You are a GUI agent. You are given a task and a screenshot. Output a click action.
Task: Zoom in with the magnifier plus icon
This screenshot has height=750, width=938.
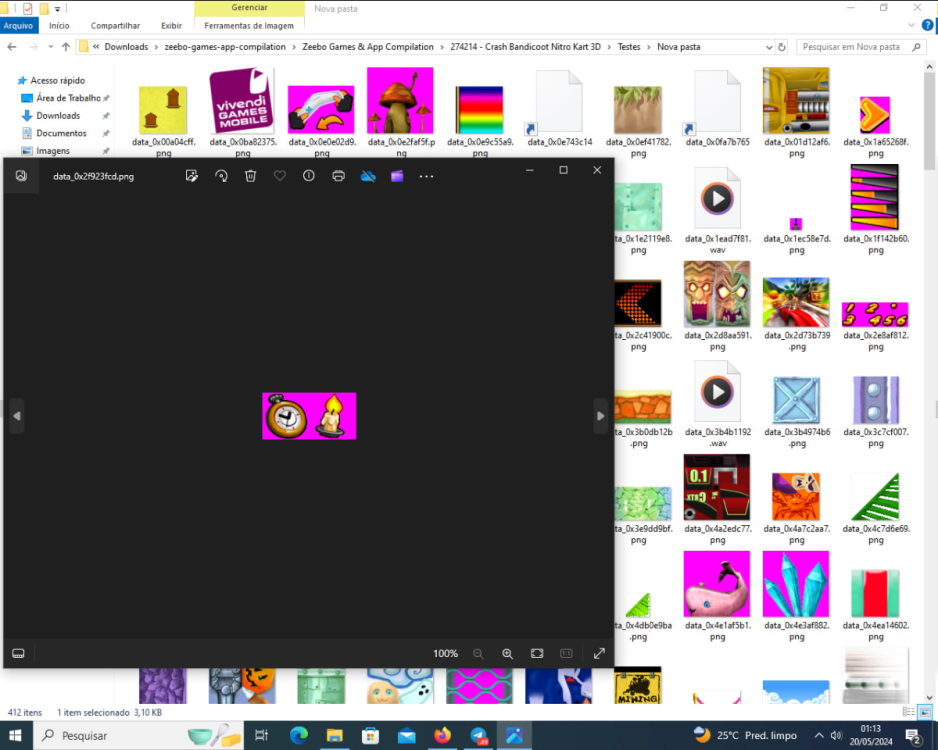point(508,653)
